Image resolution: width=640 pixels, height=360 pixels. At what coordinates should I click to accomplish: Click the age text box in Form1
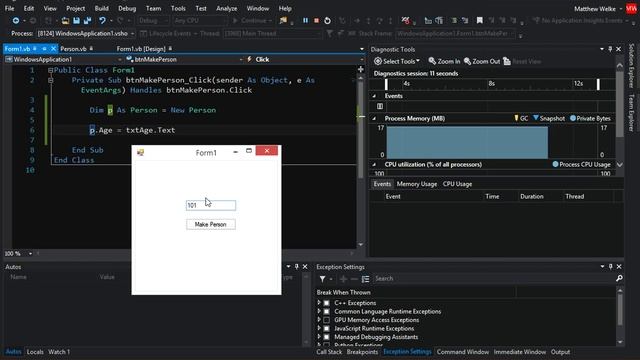[211, 205]
